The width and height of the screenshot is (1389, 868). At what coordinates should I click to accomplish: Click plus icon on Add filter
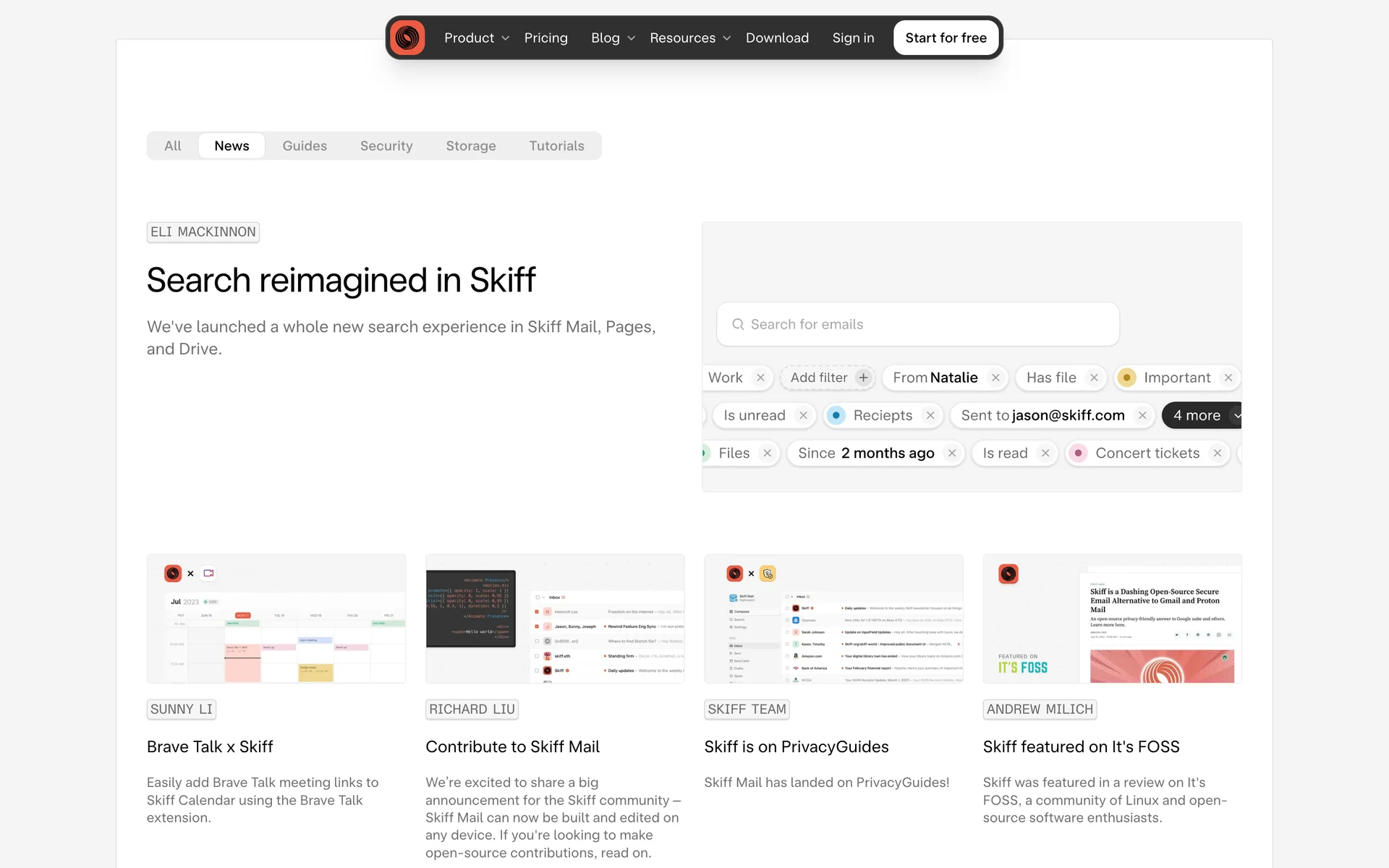tap(863, 378)
